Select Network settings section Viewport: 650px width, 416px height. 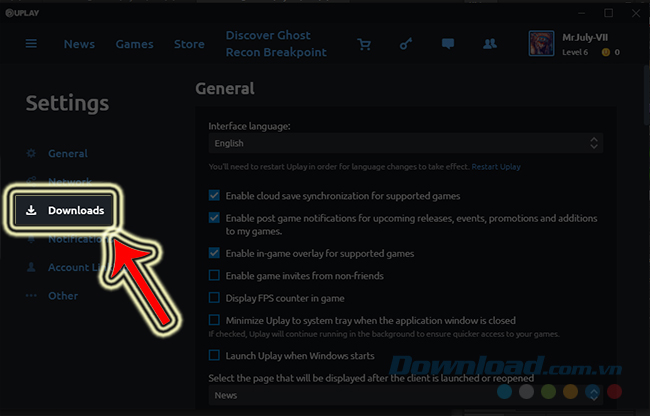coord(70,181)
